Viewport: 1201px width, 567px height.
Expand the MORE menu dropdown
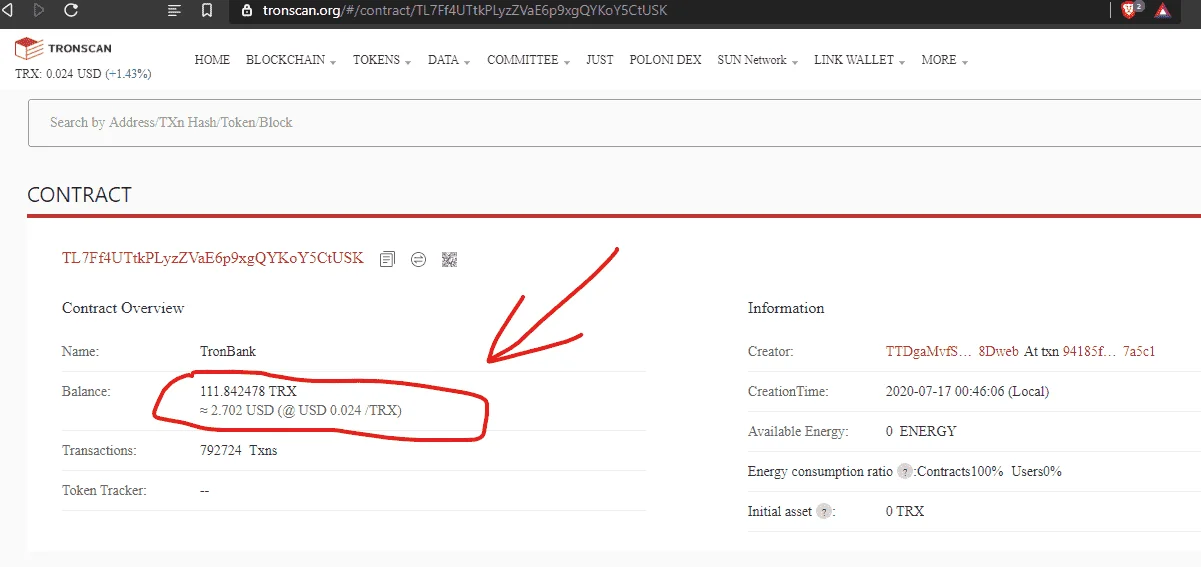[944, 60]
